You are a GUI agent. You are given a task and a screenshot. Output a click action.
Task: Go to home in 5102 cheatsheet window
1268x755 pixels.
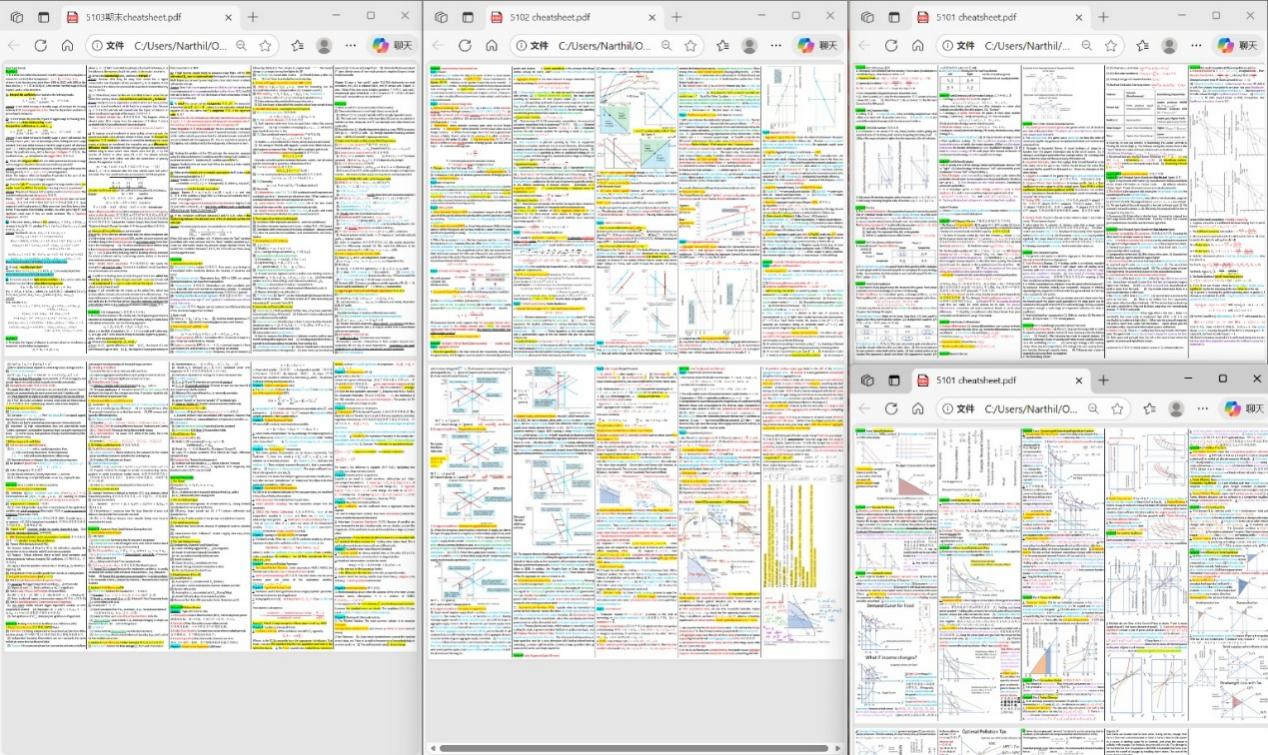[492, 46]
